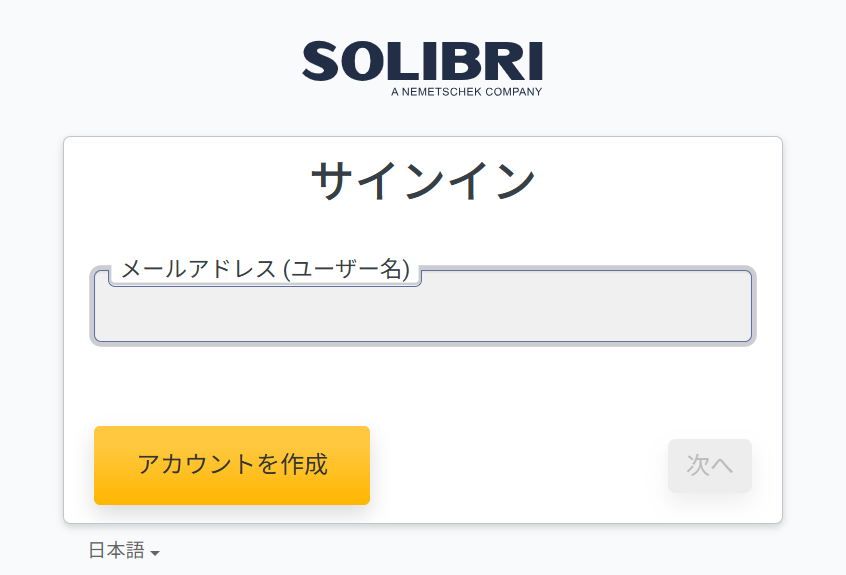Click the small triangle next to 日本語
This screenshot has width=846, height=575.
pos(155,553)
